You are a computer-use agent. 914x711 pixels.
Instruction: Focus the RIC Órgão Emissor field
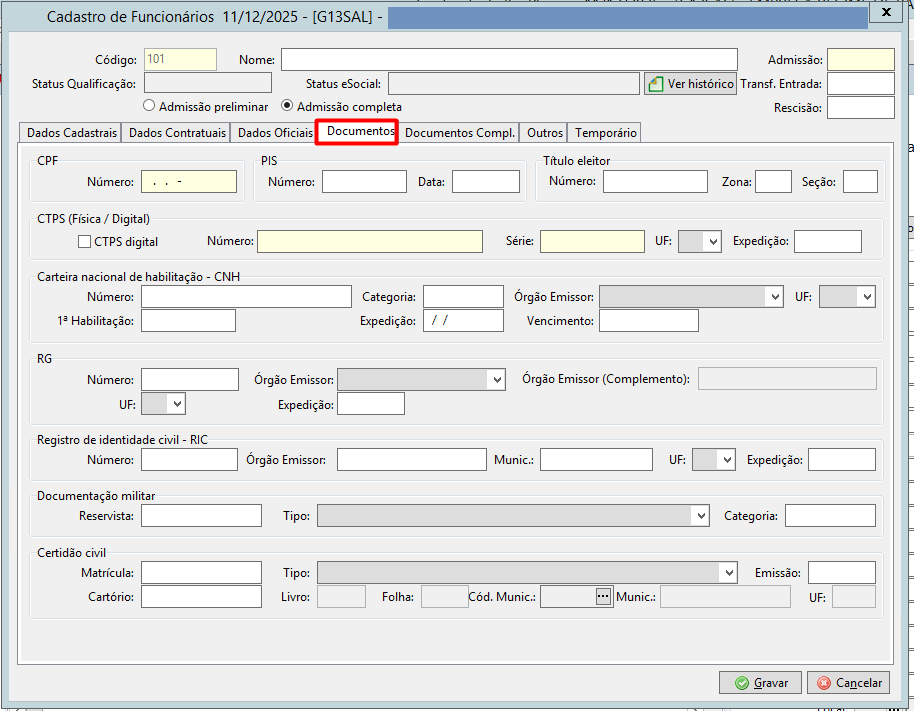click(x=412, y=459)
